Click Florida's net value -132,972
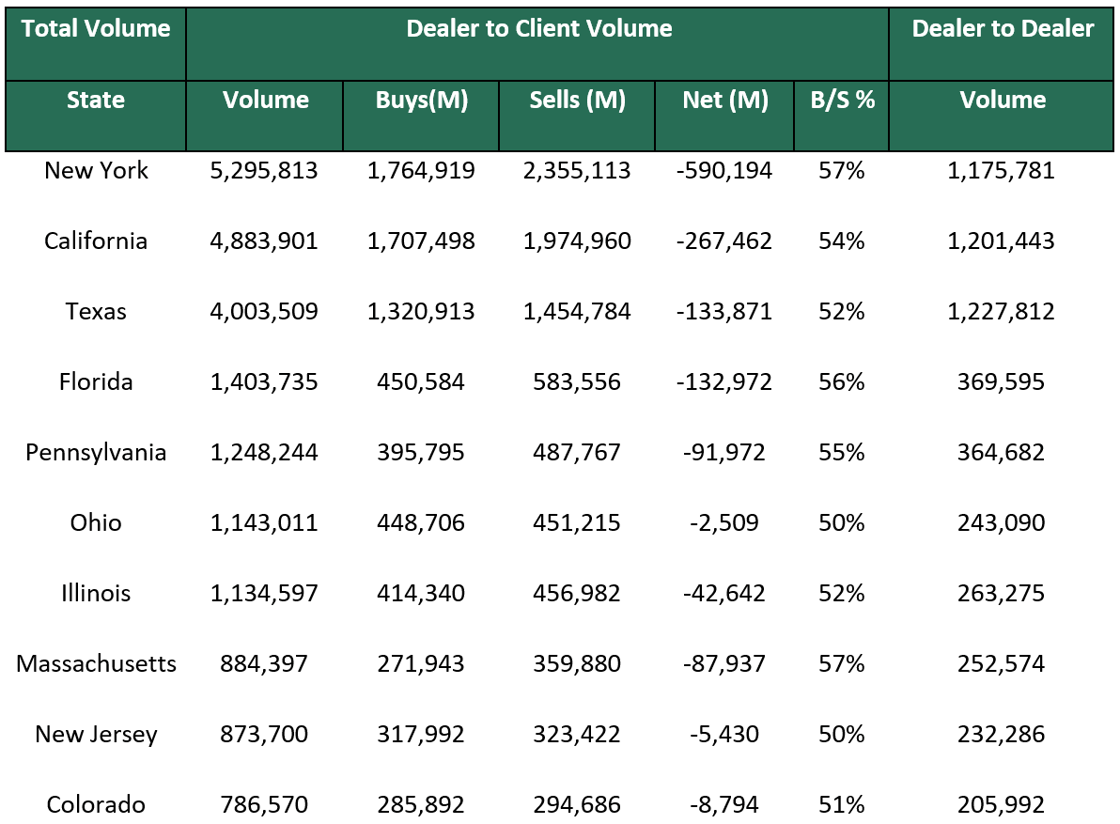Viewport: 1120px width, 824px height. (724, 381)
